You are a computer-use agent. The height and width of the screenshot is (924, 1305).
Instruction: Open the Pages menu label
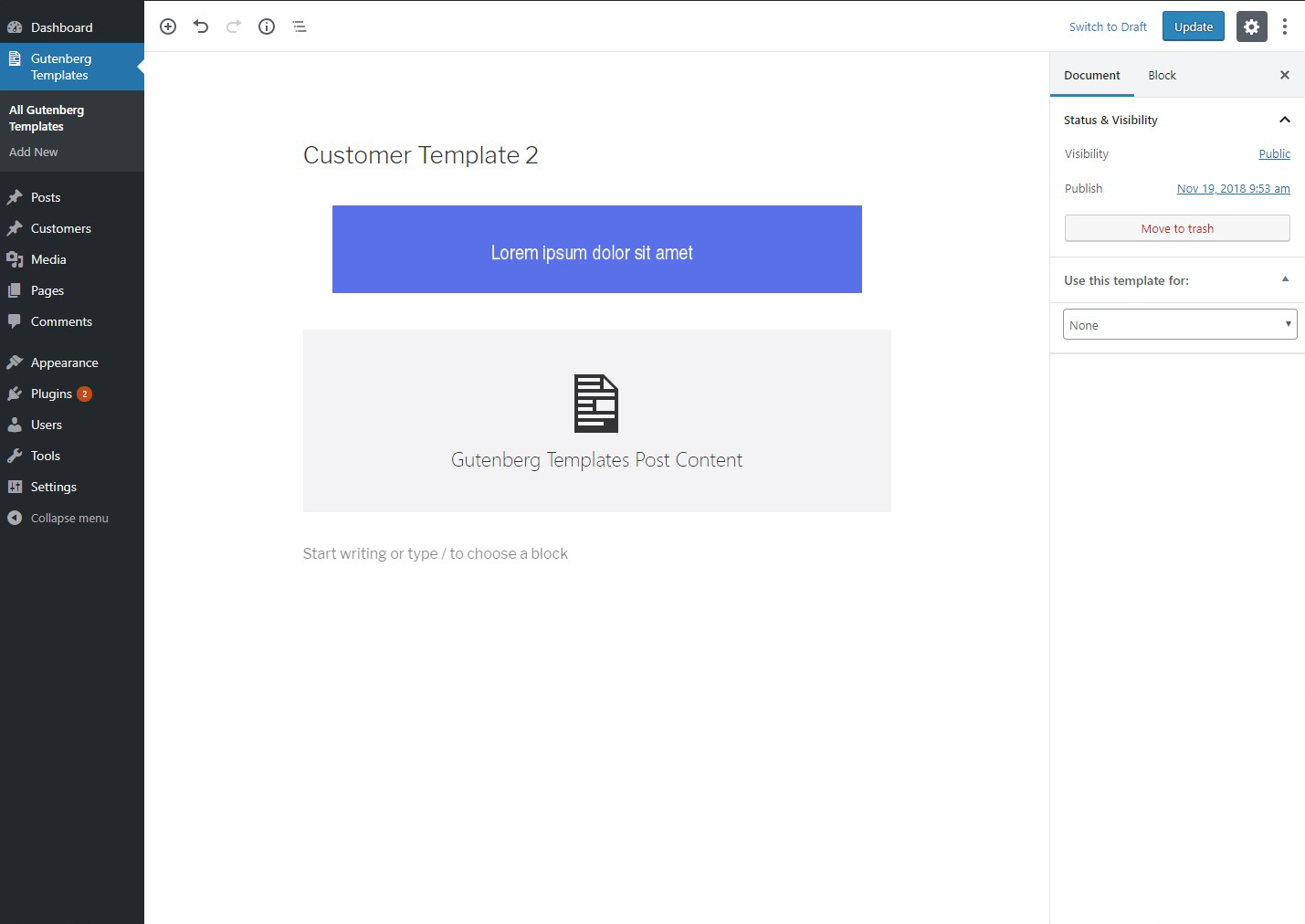coord(47,290)
